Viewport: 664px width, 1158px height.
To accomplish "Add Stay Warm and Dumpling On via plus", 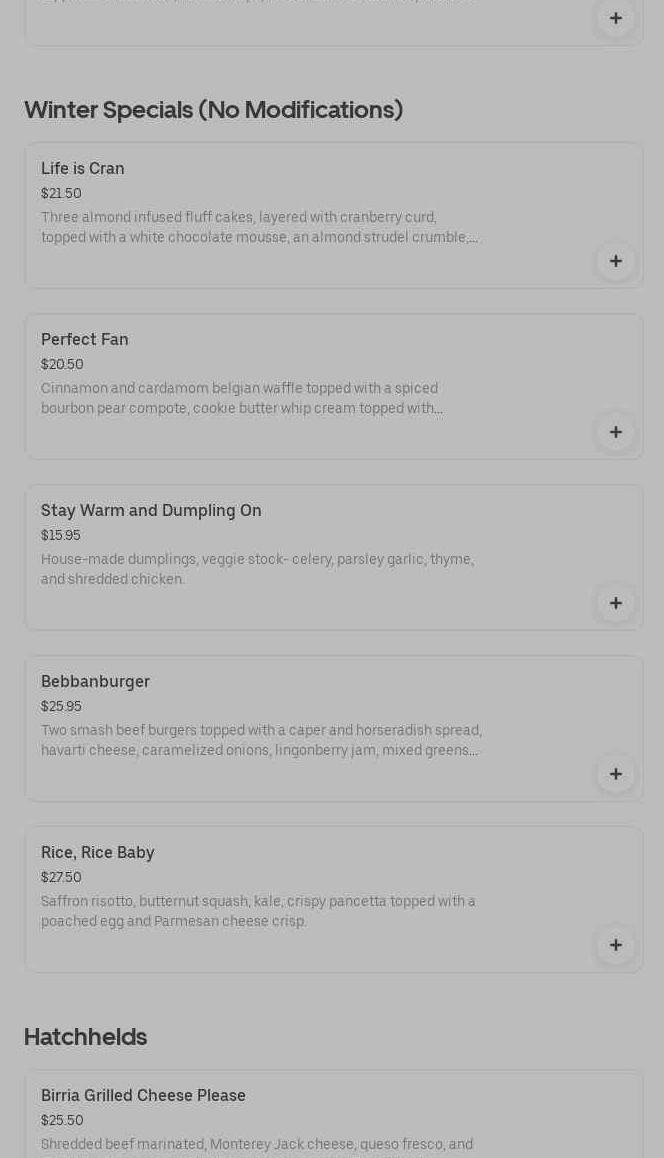I will [x=616, y=603].
